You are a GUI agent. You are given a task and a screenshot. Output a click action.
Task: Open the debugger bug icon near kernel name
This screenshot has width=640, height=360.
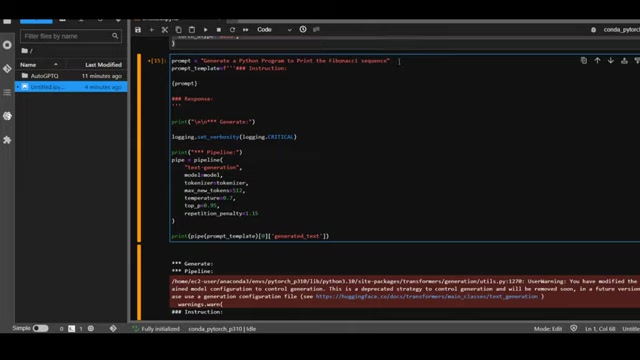593,30
